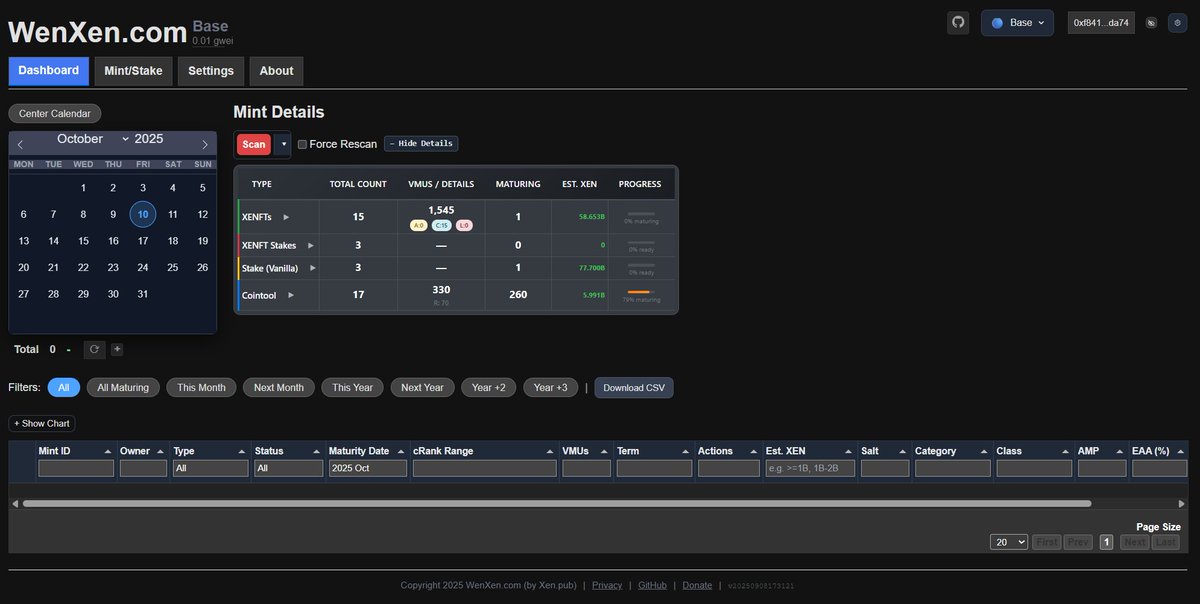The width and height of the screenshot is (1200, 604).
Task: Expand the Stake (Vanilla) row
Action: point(313,268)
